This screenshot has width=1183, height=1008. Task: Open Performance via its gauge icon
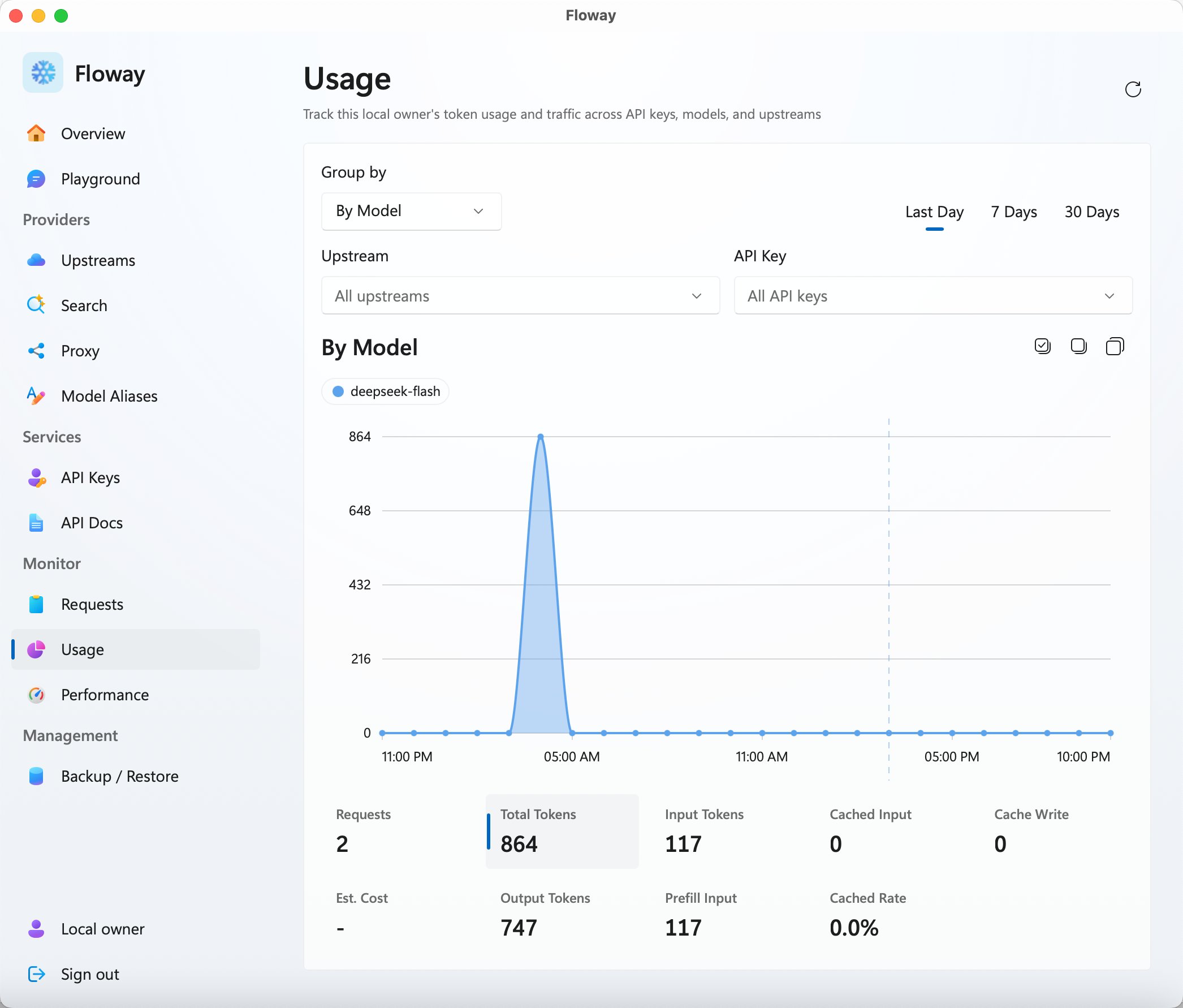click(36, 695)
